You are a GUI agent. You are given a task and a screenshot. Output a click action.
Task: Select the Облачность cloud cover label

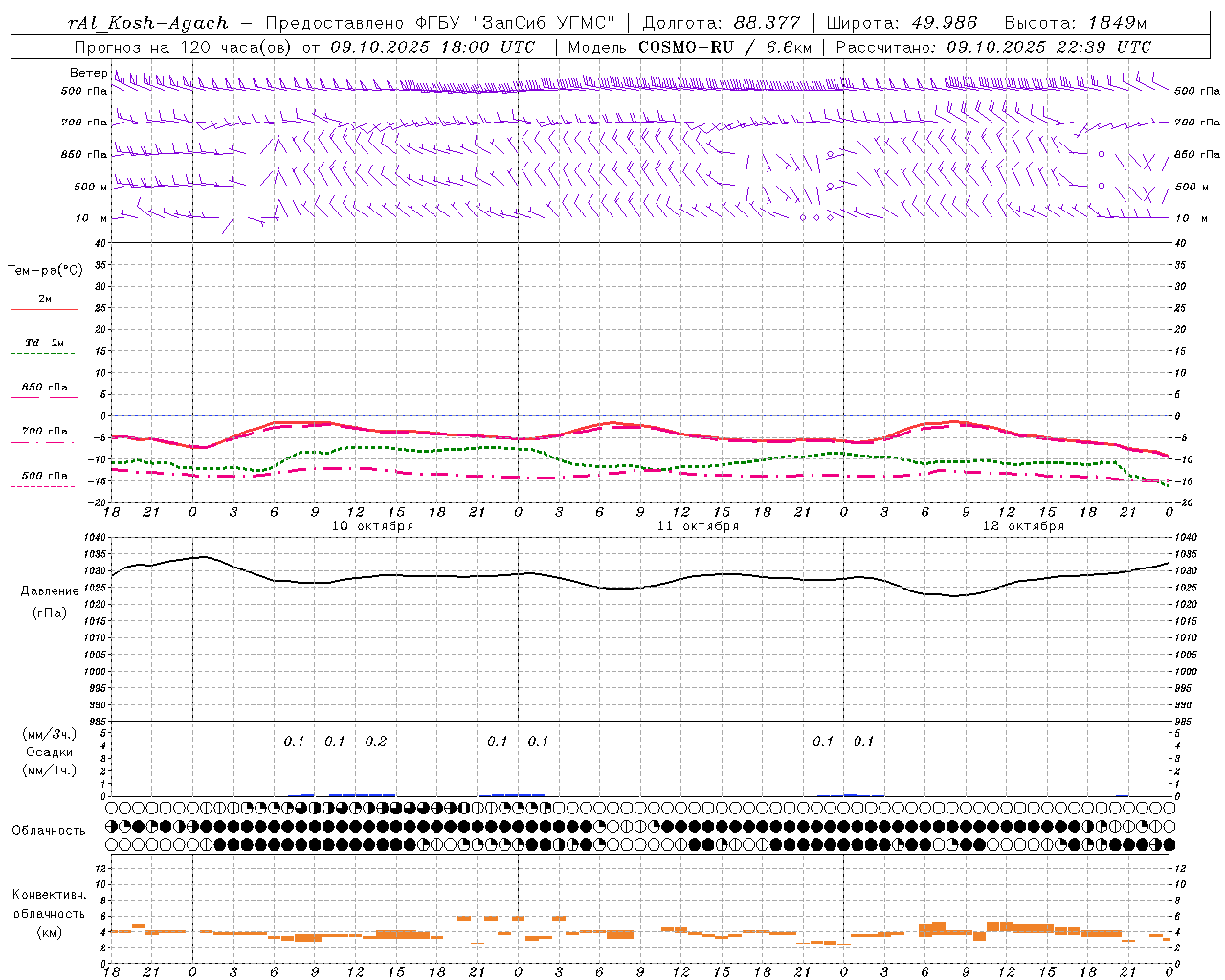[x=49, y=830]
